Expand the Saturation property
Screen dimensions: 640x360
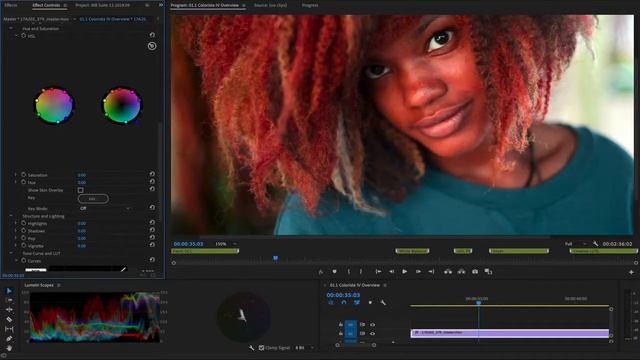pos(16,175)
